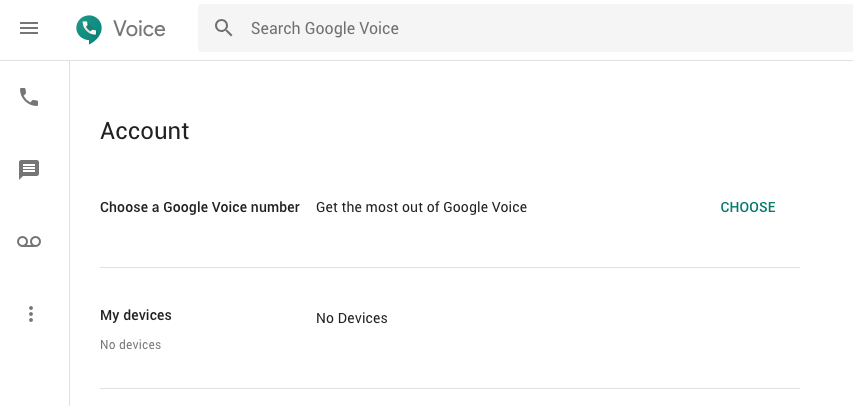This screenshot has height=406, width=853.
Task: Click the divider below the My devices row
Action: 450,388
